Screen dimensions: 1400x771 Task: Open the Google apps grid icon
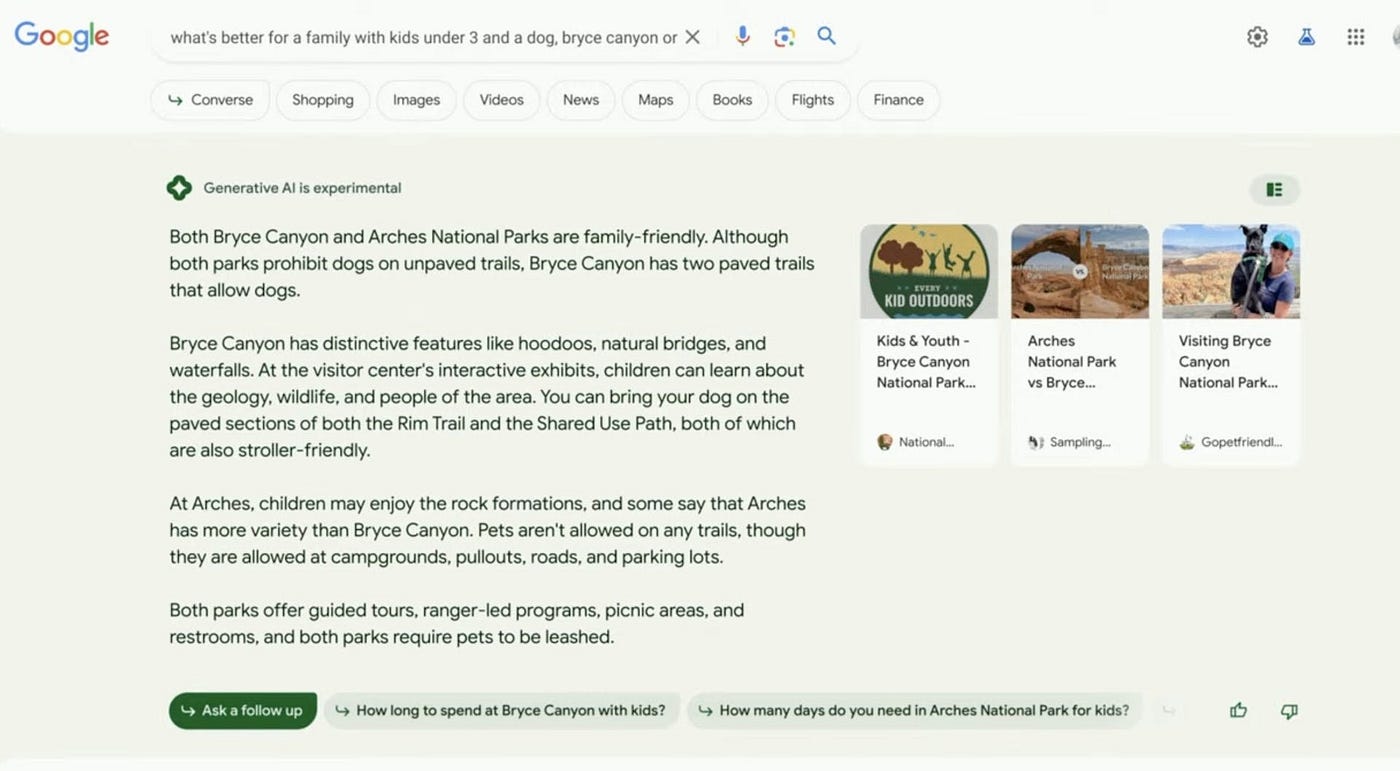click(1355, 37)
